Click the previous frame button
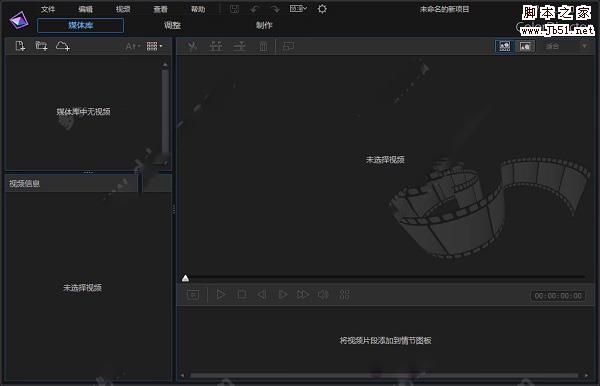 click(262, 295)
